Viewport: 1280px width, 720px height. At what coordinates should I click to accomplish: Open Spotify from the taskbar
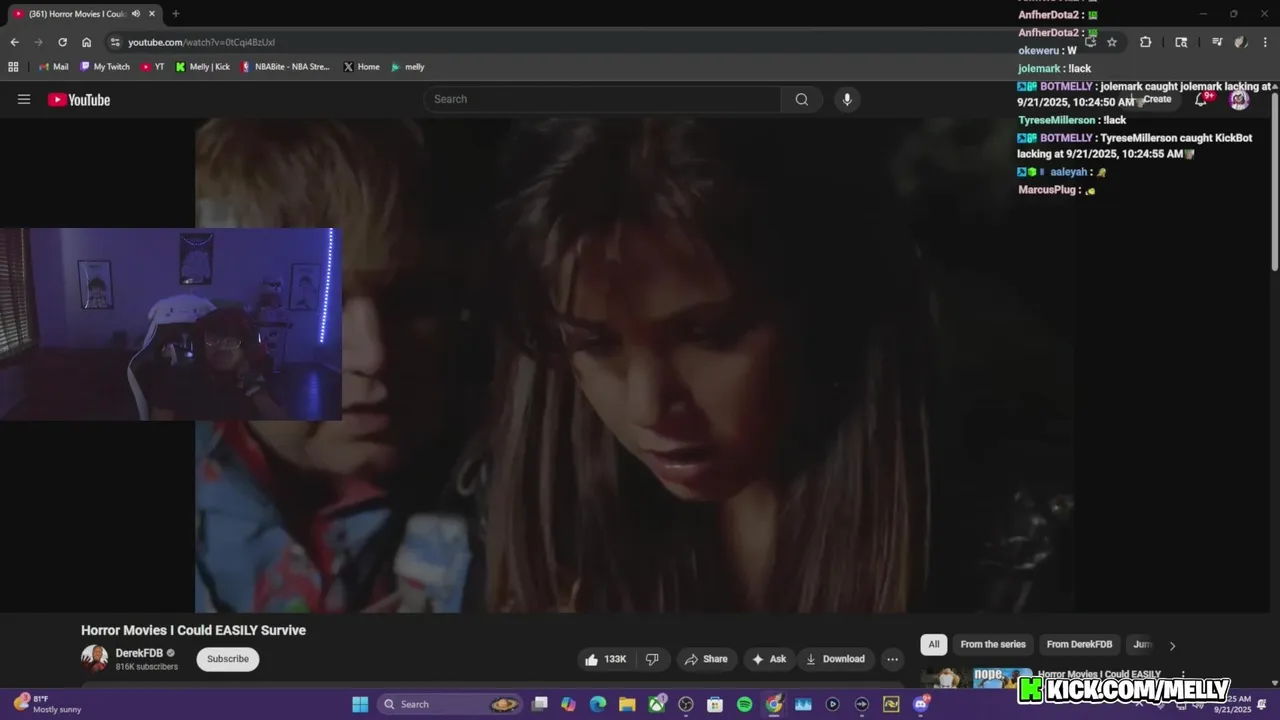(744, 704)
